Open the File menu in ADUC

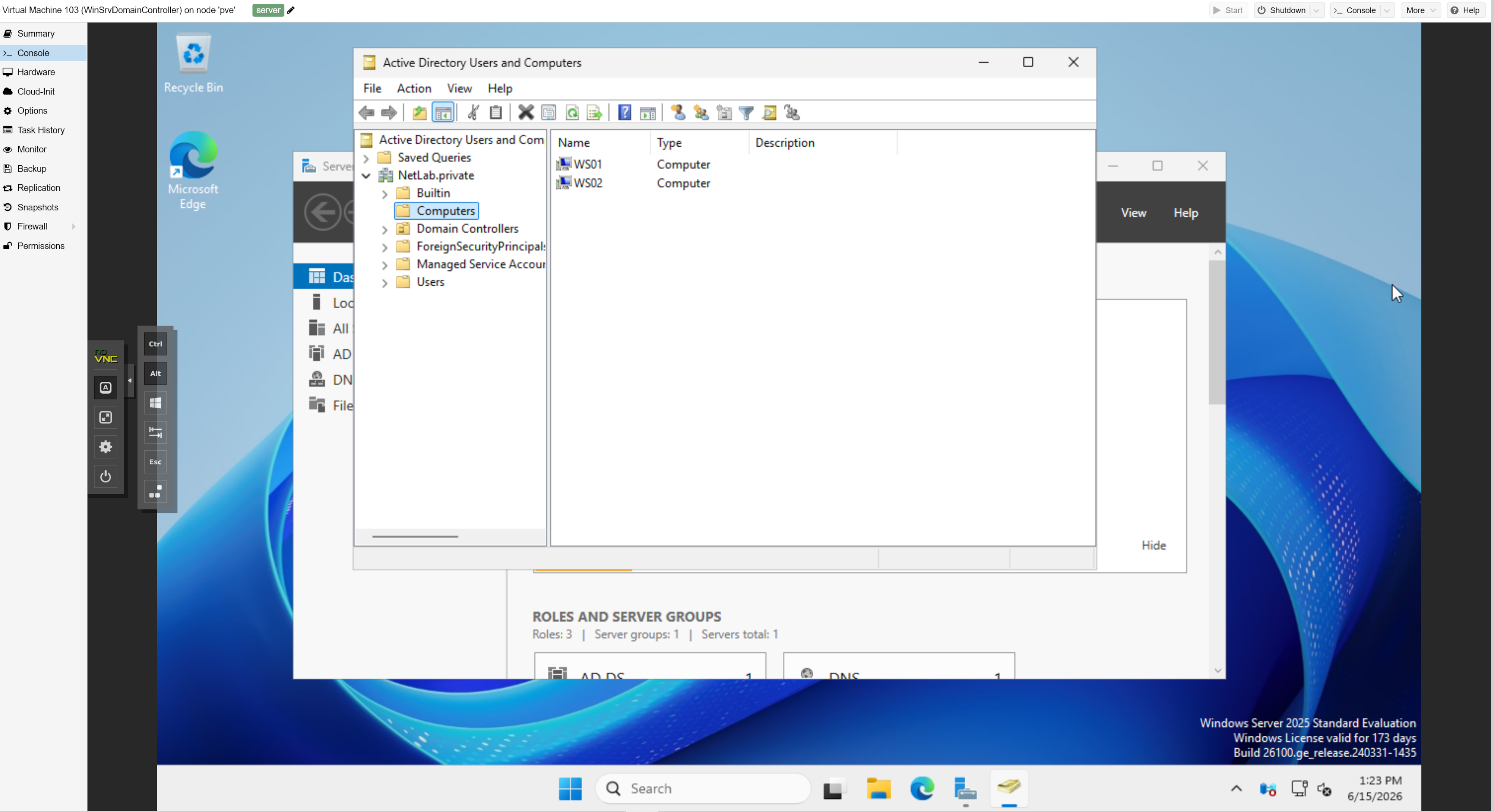372,88
